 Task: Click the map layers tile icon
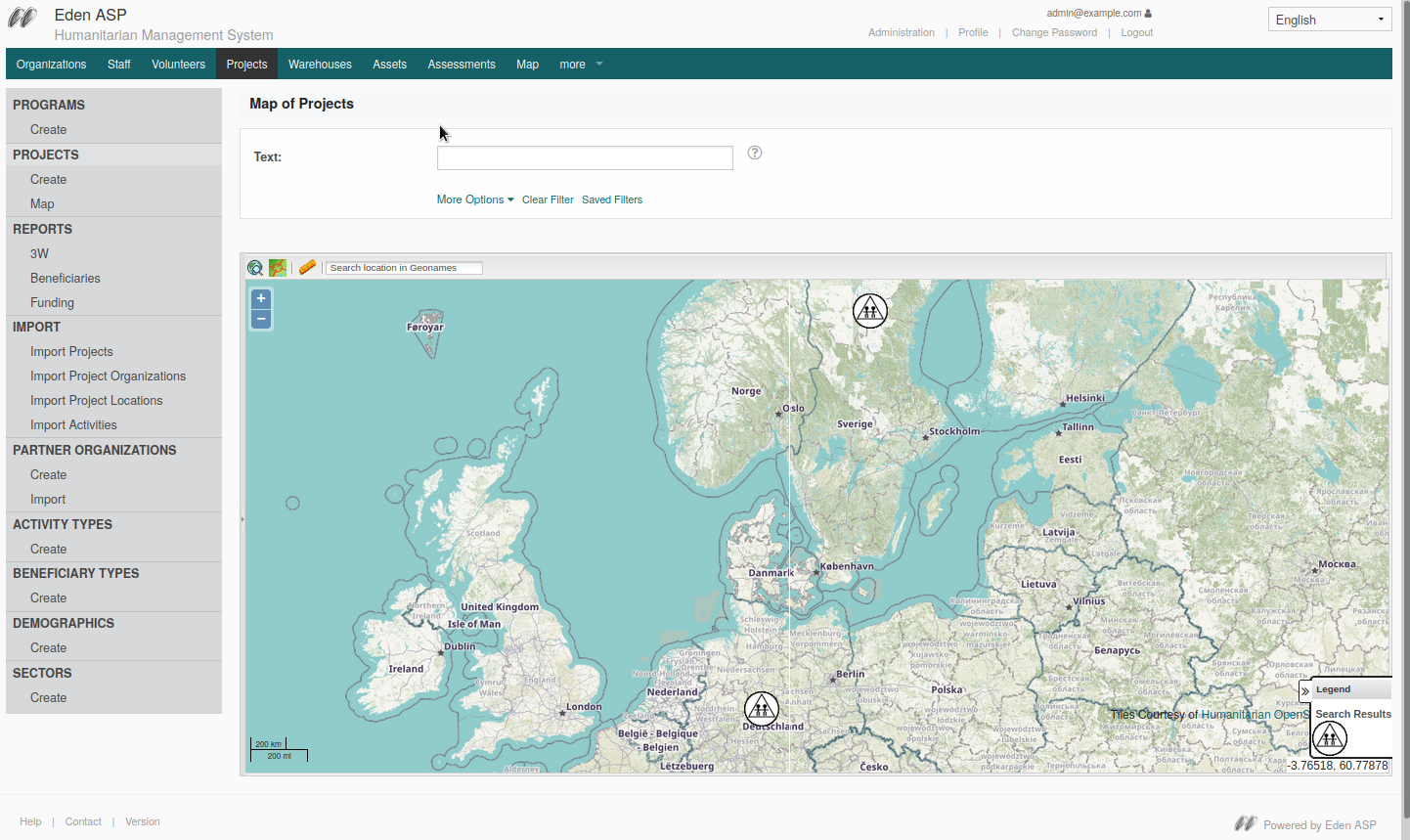click(278, 268)
